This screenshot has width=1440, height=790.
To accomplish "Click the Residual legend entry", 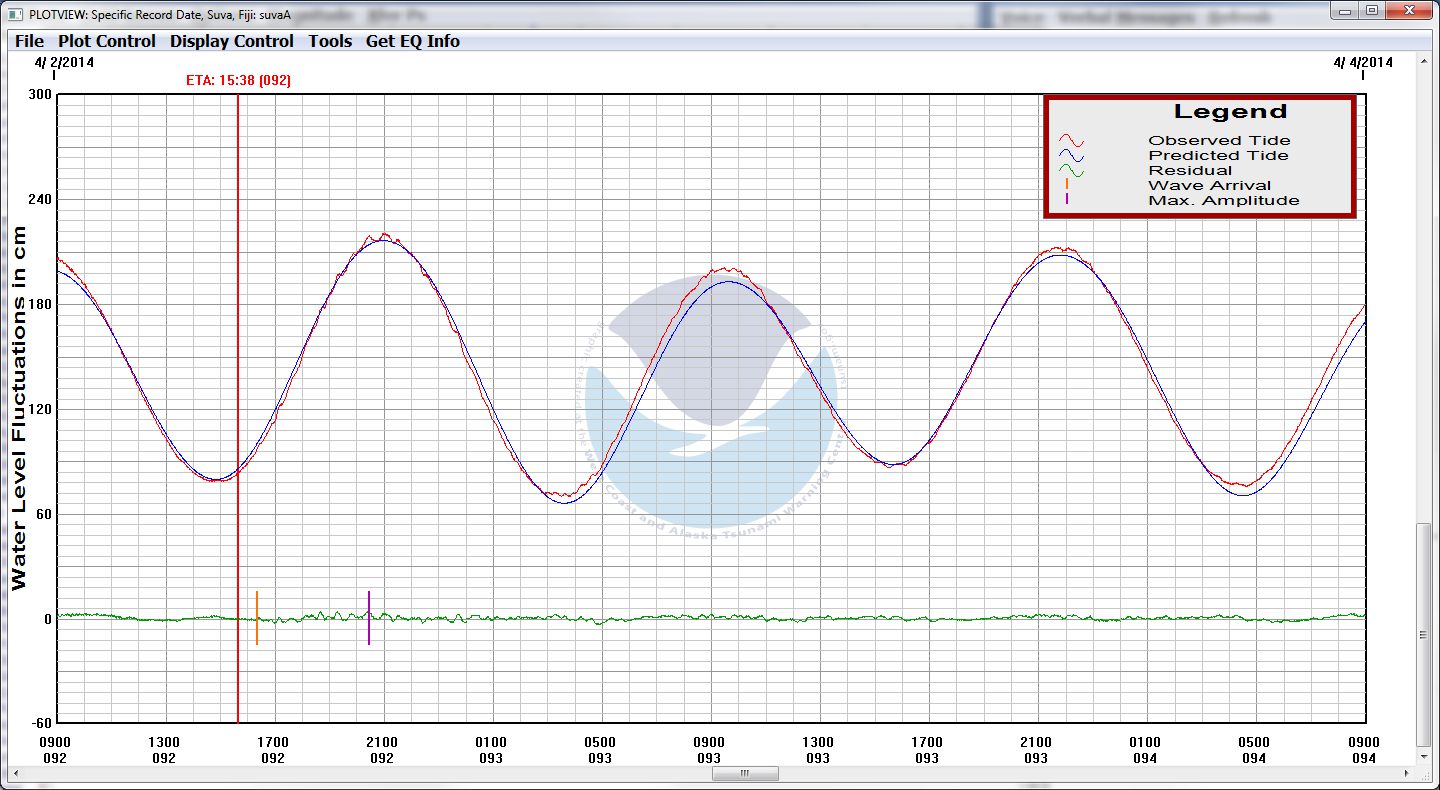I will click(1190, 171).
